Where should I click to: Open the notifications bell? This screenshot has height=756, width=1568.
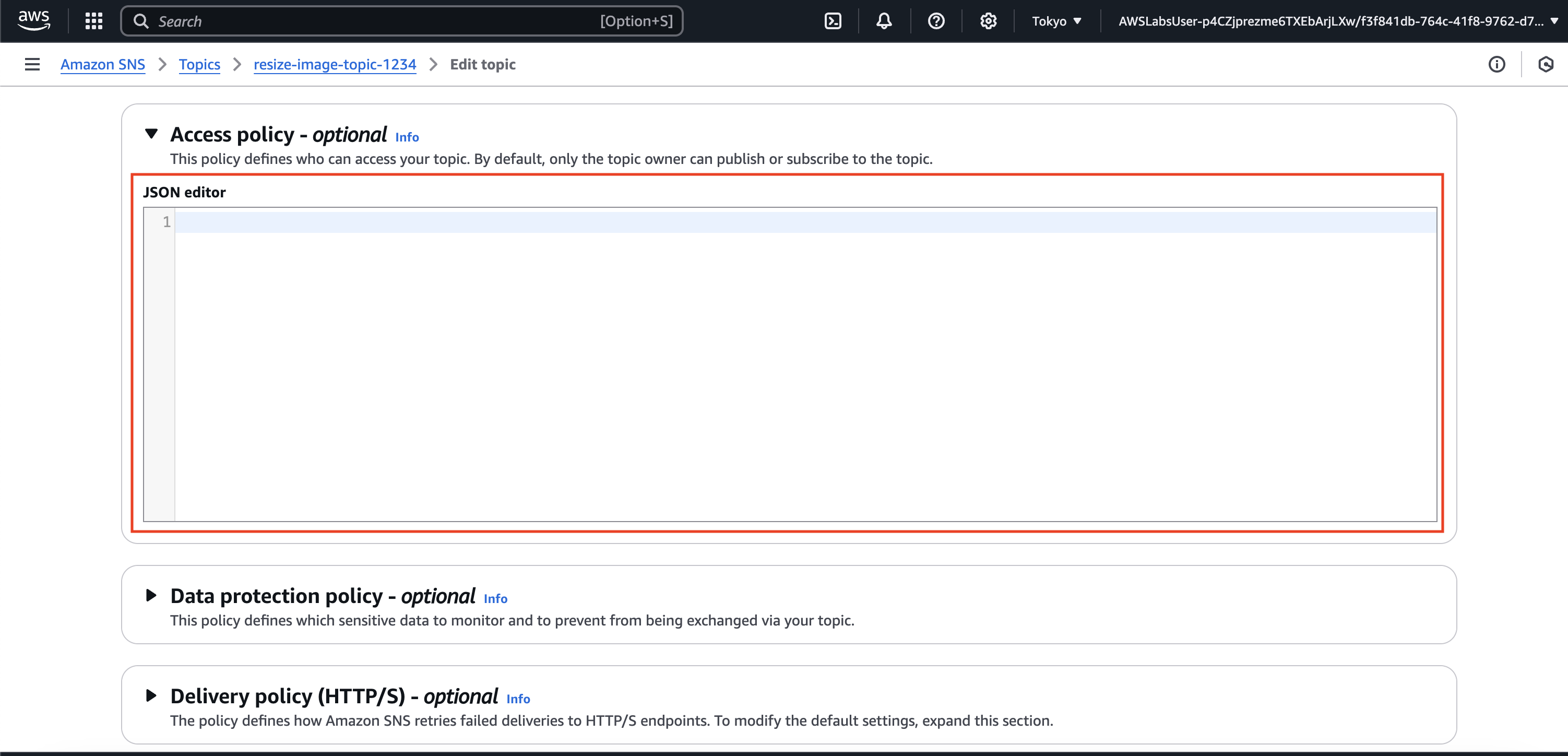pyautogui.click(x=884, y=21)
